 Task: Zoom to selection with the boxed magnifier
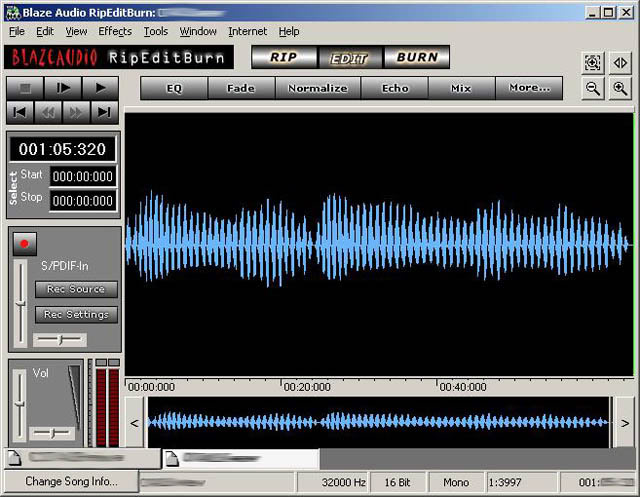point(593,62)
